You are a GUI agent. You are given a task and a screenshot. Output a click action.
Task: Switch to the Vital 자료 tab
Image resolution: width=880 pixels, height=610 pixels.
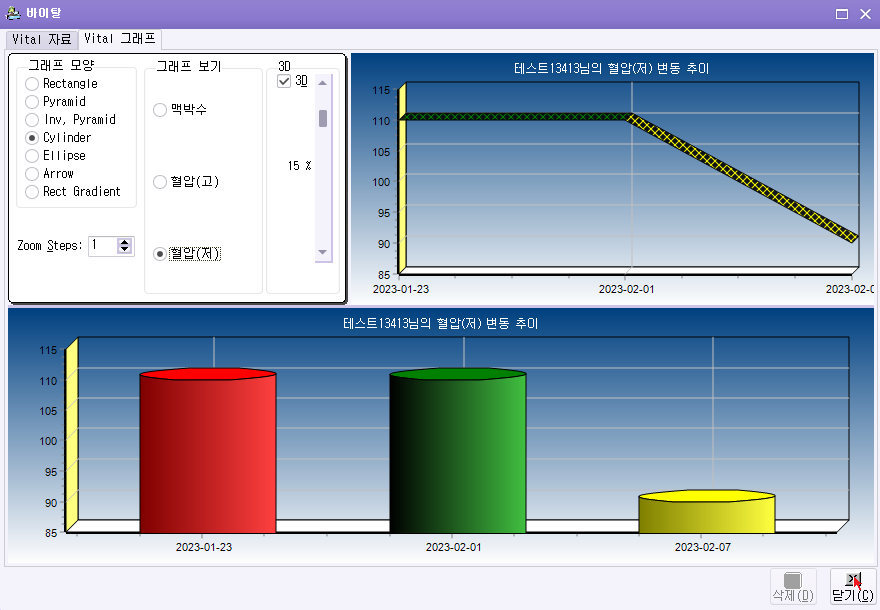(x=42, y=39)
